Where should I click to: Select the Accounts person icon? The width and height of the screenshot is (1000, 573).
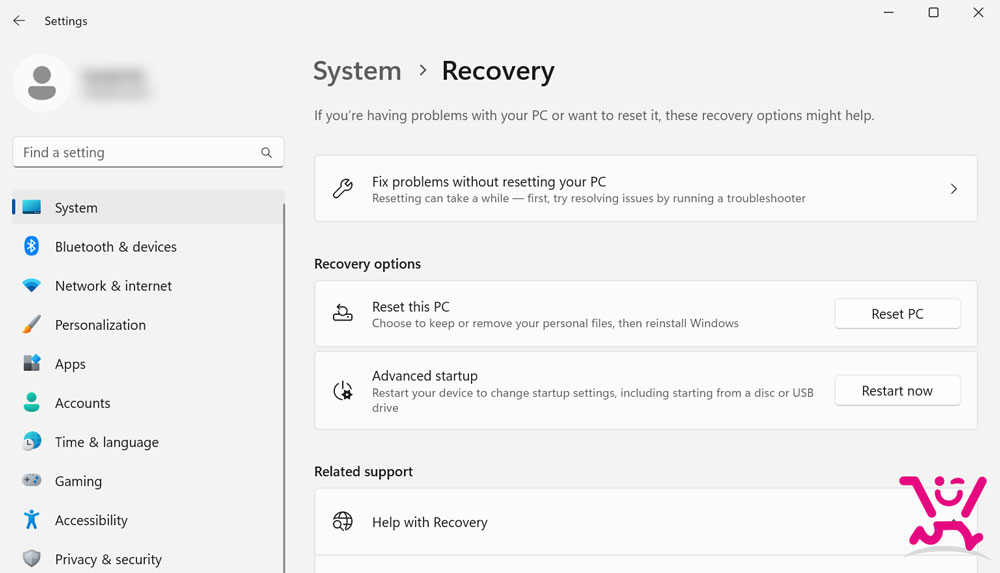[x=31, y=402]
